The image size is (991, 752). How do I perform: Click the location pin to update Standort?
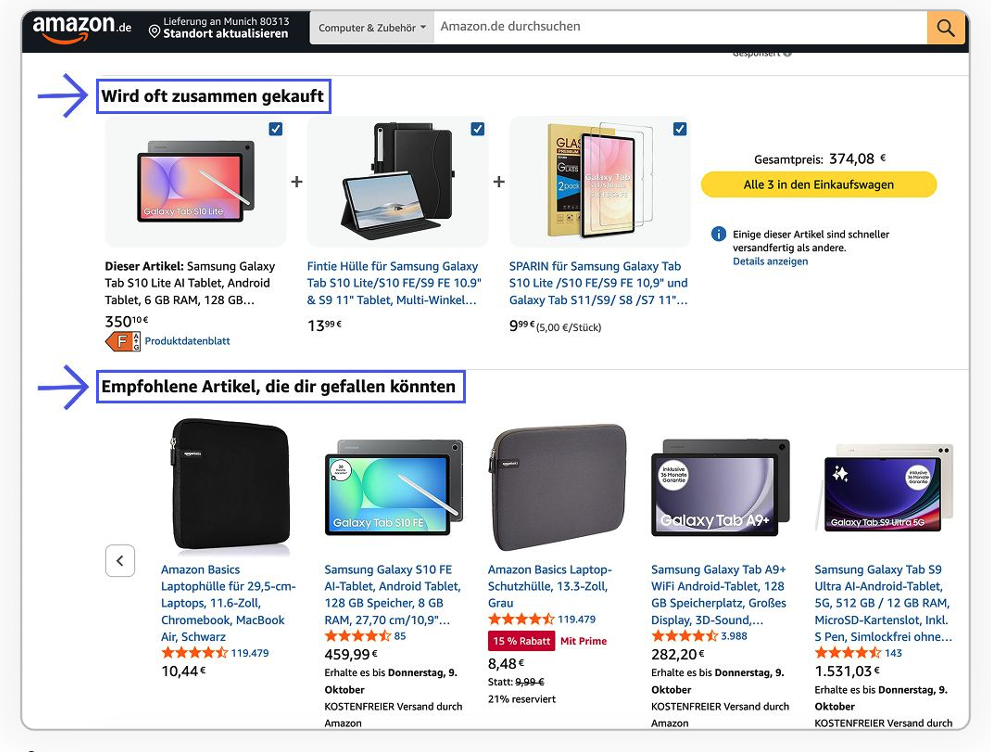pos(153,31)
